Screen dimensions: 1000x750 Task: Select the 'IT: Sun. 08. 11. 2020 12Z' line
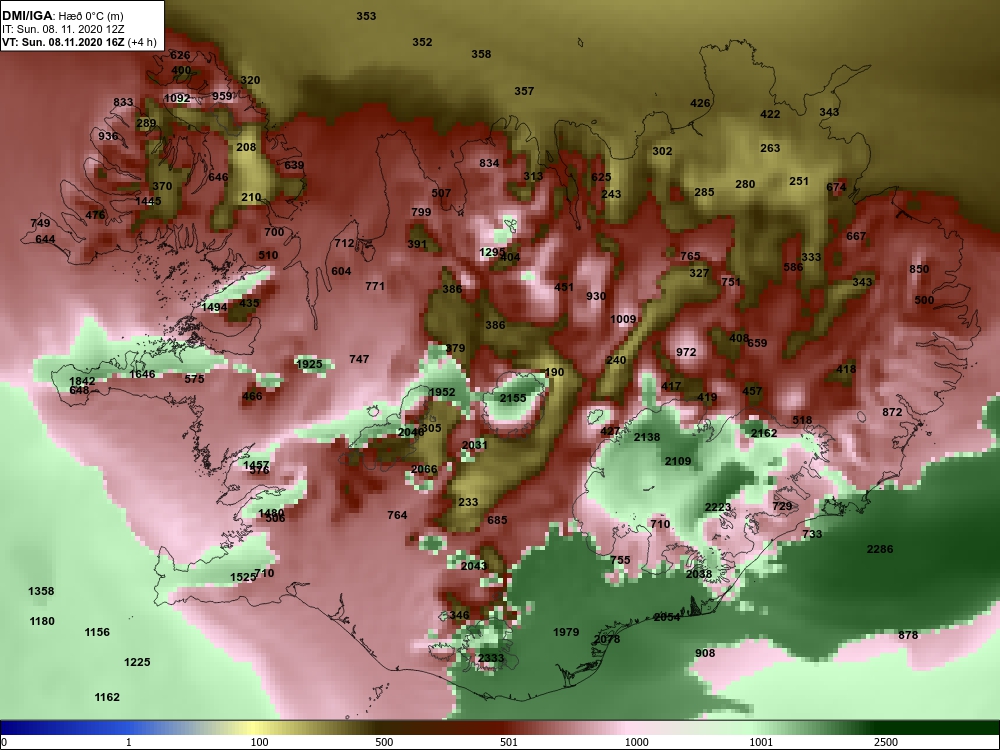[x=62, y=29]
